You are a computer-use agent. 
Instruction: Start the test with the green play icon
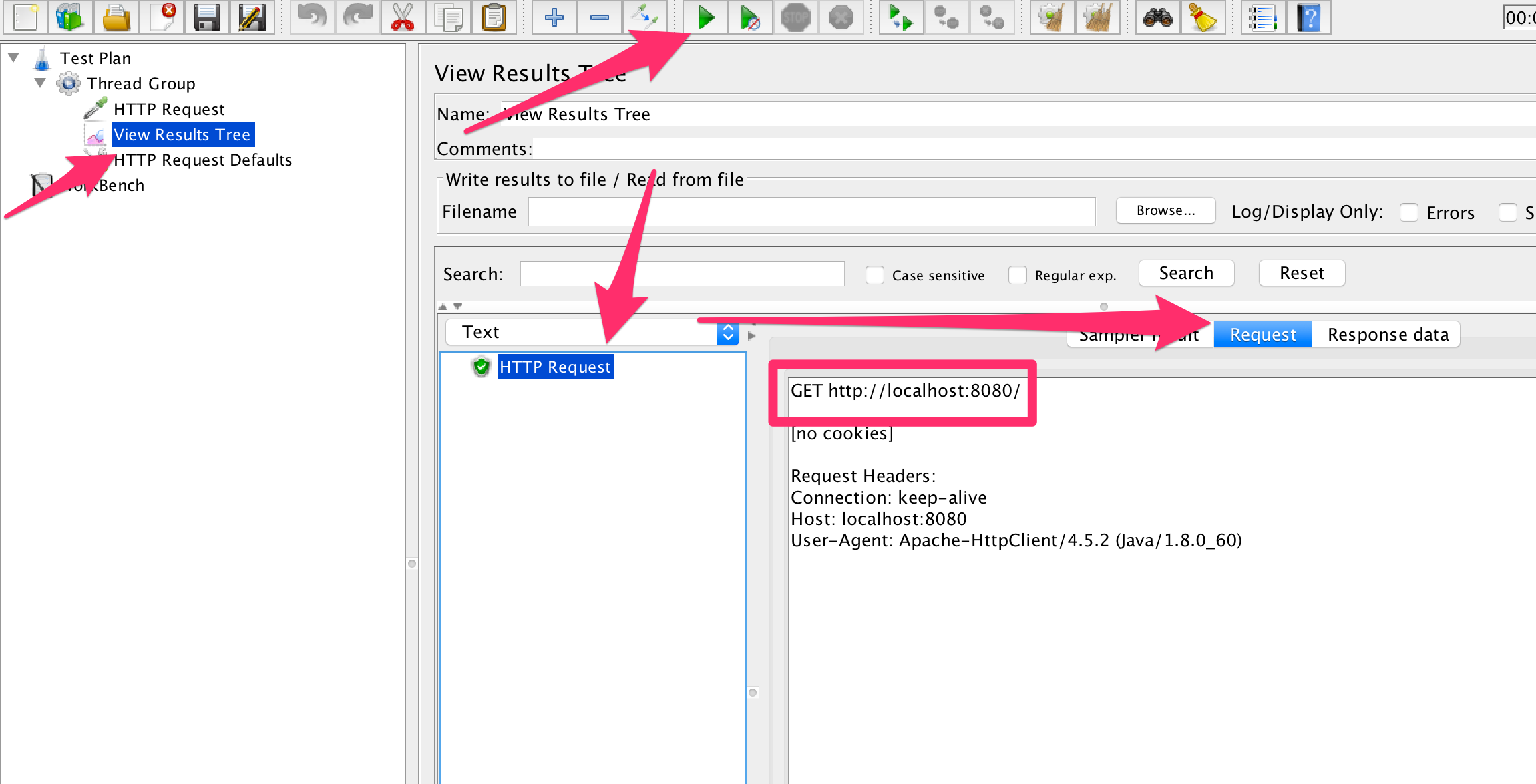[x=705, y=17]
